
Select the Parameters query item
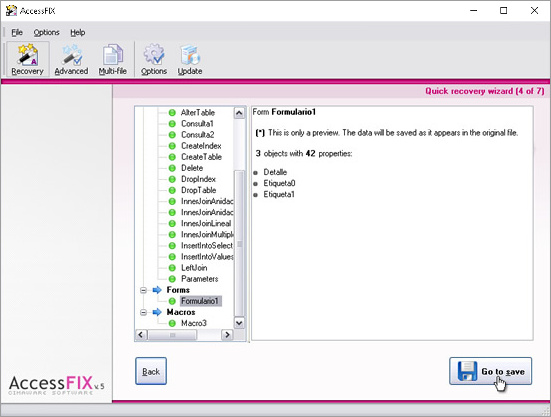200,279
